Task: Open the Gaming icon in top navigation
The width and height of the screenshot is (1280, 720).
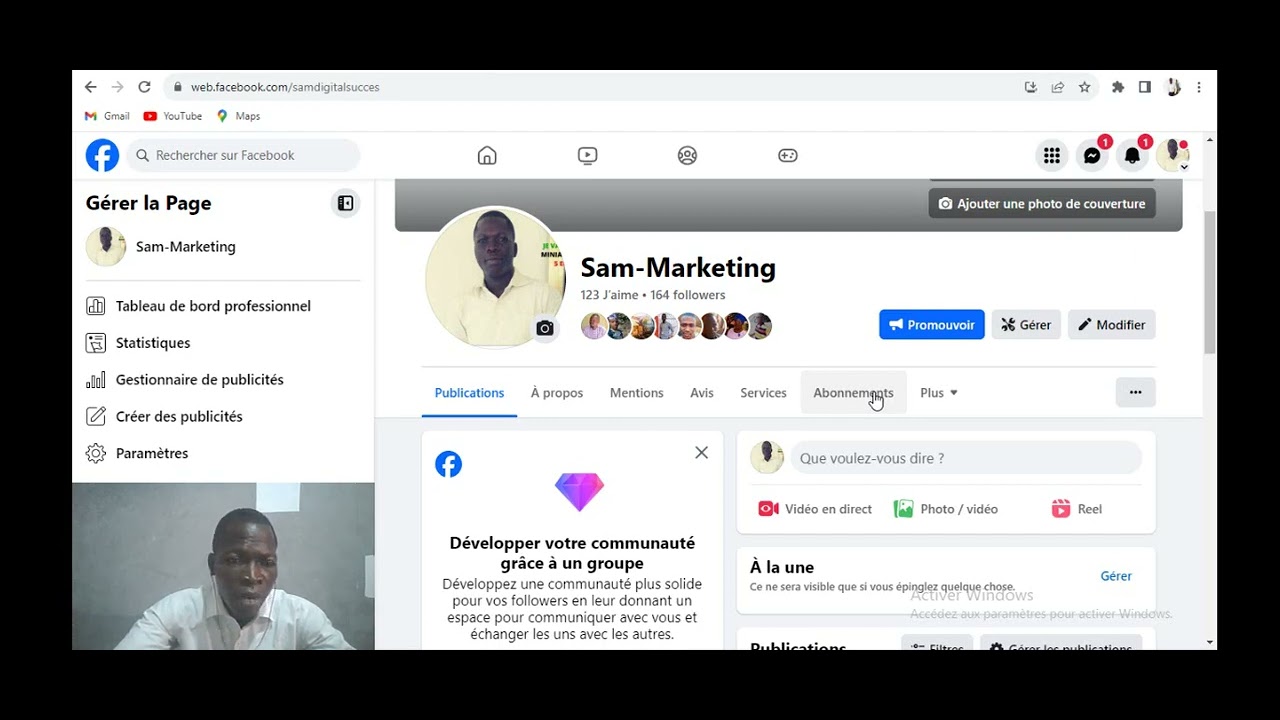Action: click(788, 155)
